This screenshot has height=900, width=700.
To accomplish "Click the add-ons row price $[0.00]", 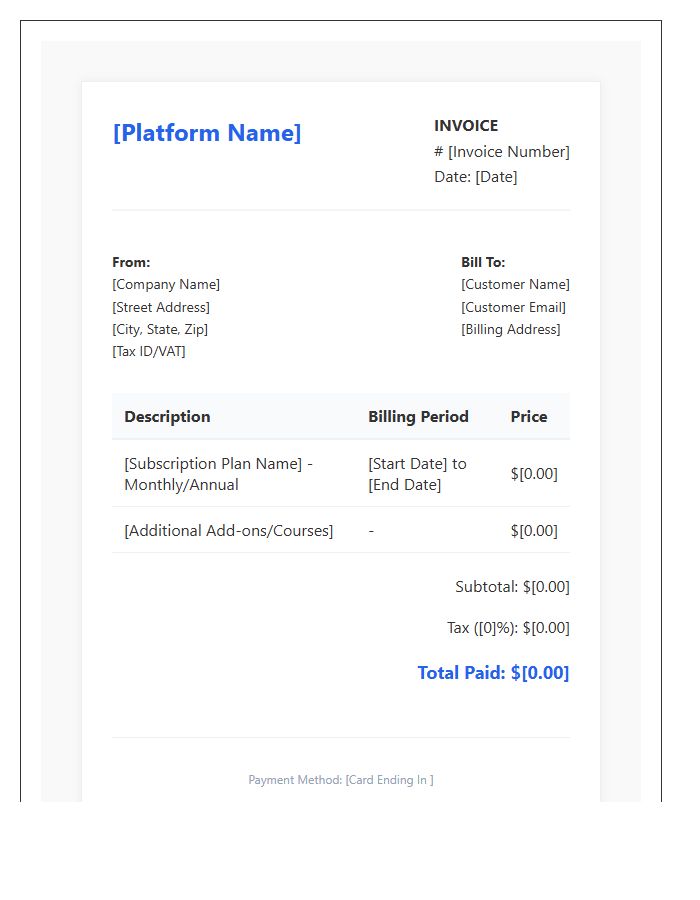I will tap(534, 530).
